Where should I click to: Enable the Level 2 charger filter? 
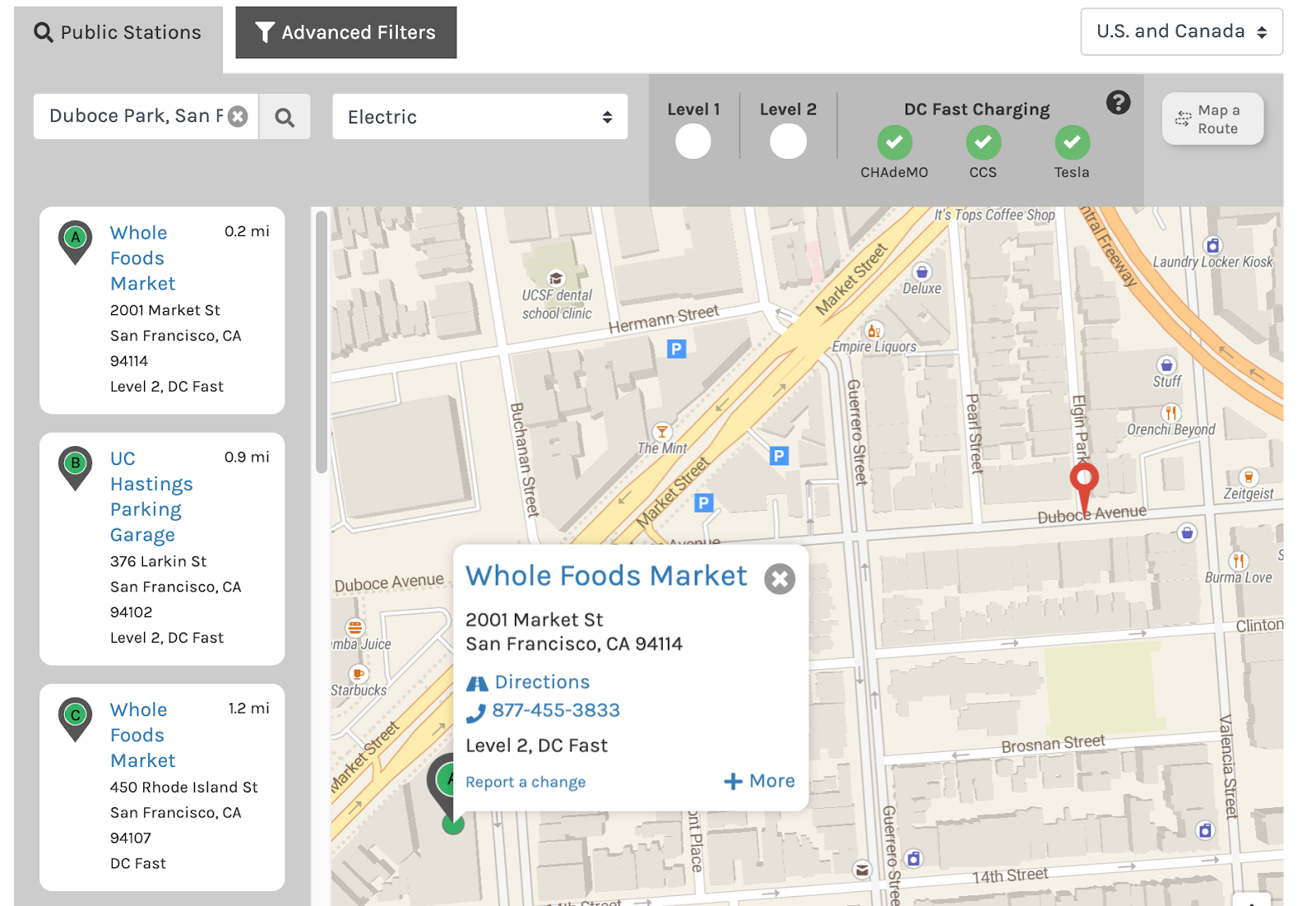(x=788, y=142)
